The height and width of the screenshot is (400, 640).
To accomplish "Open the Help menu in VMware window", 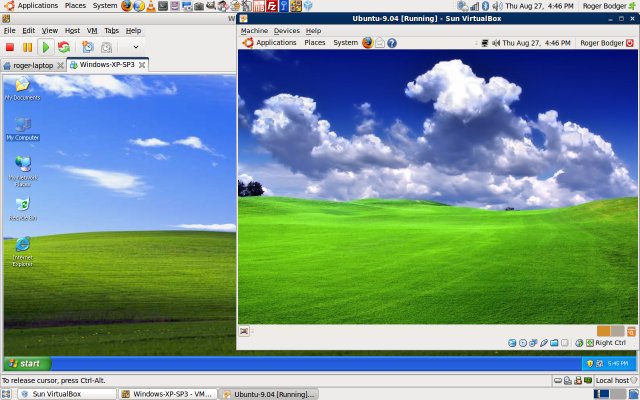I will tap(133, 31).
